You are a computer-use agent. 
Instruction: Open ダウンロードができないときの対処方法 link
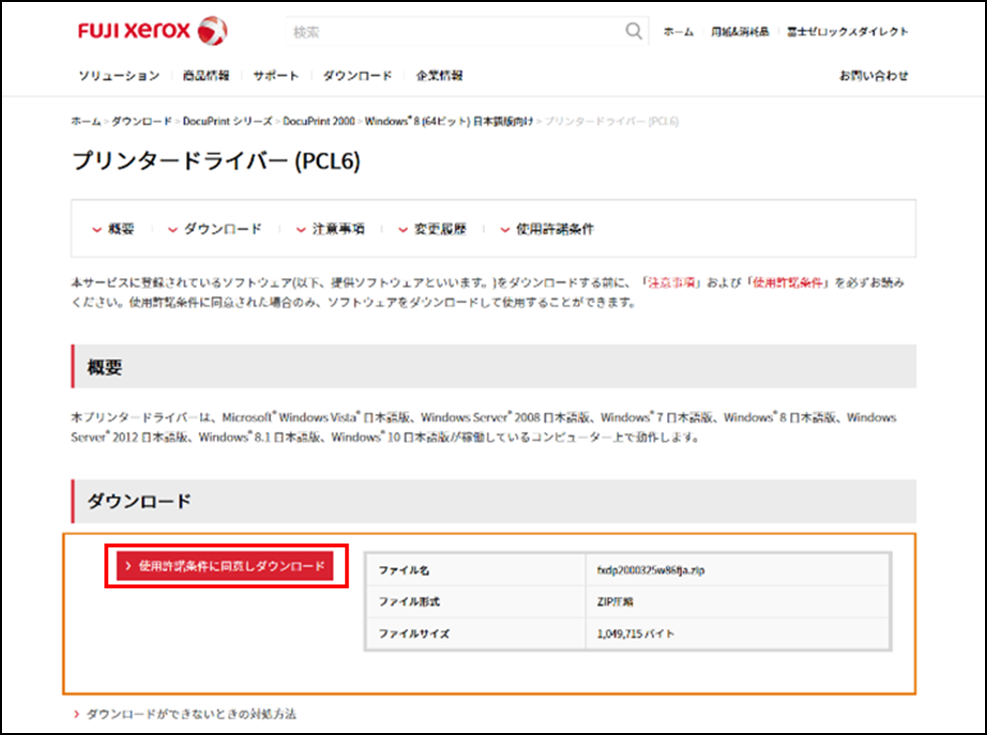pos(184,714)
